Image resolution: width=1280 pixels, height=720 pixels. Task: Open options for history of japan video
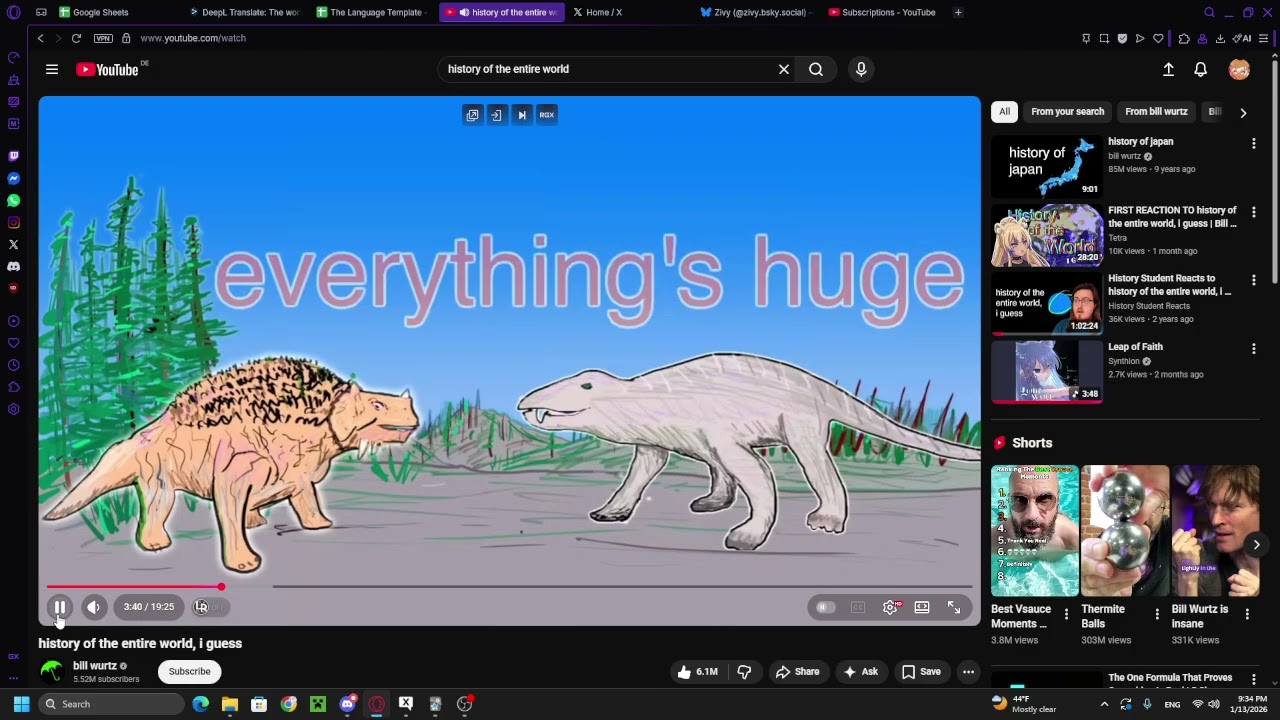tap(1254, 144)
